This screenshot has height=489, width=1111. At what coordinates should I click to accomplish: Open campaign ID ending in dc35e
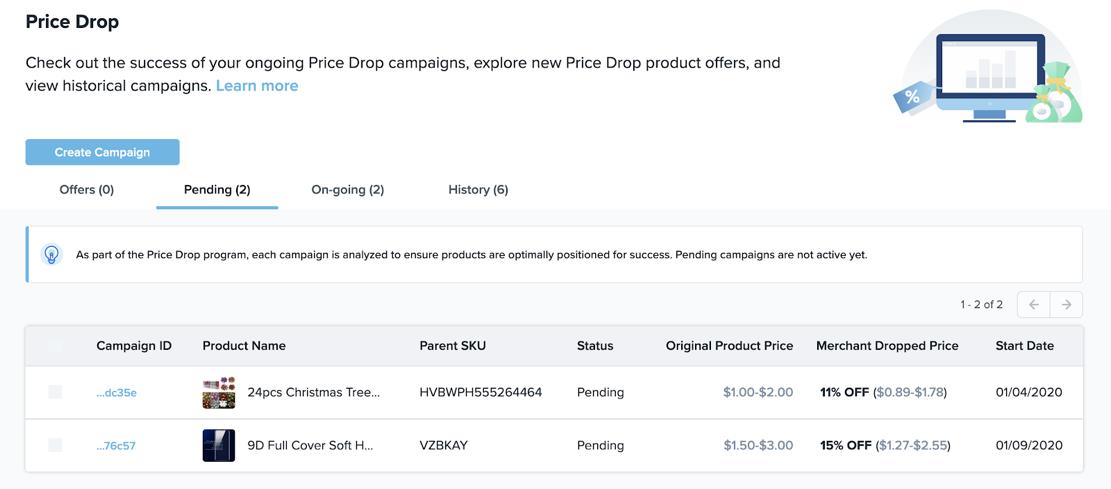tap(117, 393)
